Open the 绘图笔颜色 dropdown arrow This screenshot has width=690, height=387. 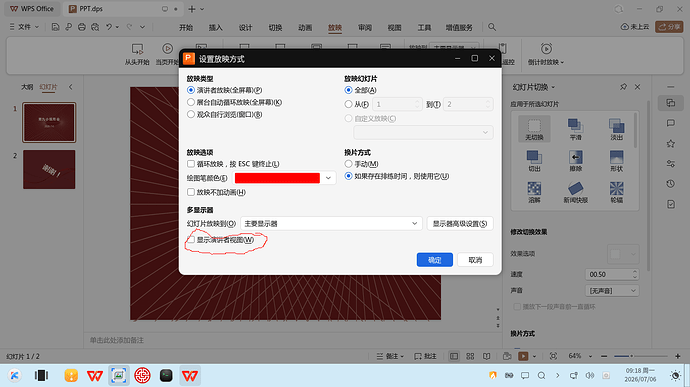click(328, 178)
